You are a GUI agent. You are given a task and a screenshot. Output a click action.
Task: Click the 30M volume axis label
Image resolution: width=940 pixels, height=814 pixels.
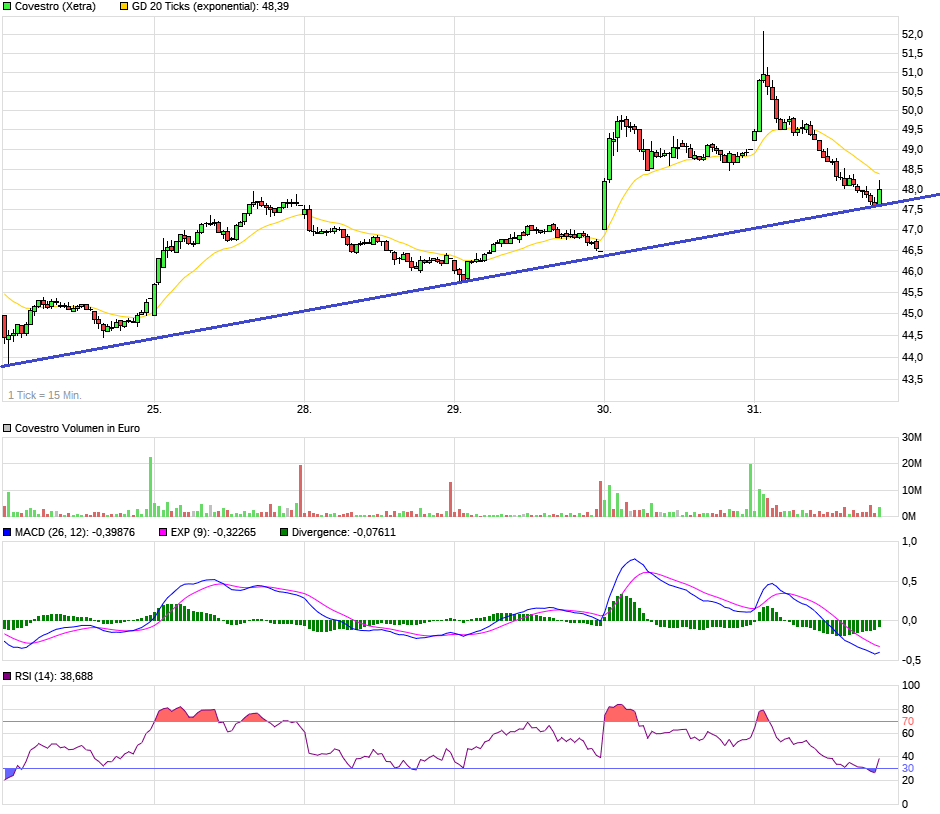click(x=912, y=438)
